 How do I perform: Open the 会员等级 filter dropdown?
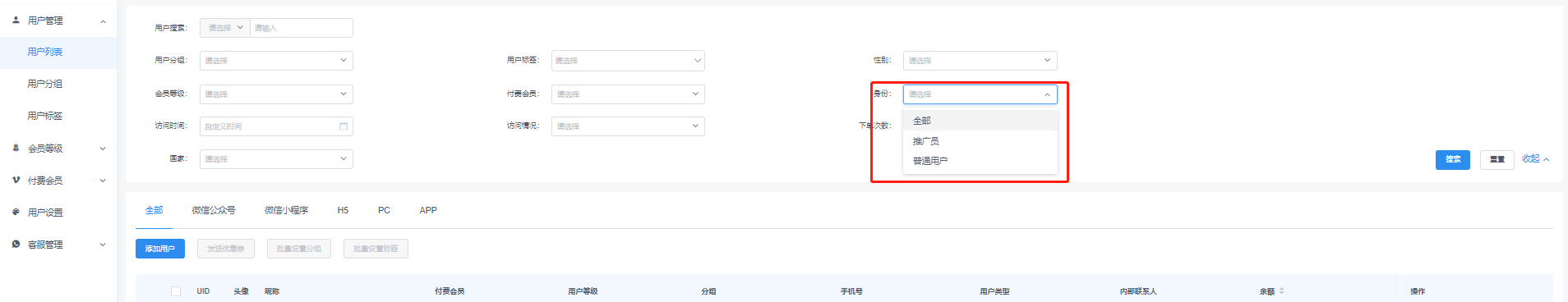pos(276,94)
